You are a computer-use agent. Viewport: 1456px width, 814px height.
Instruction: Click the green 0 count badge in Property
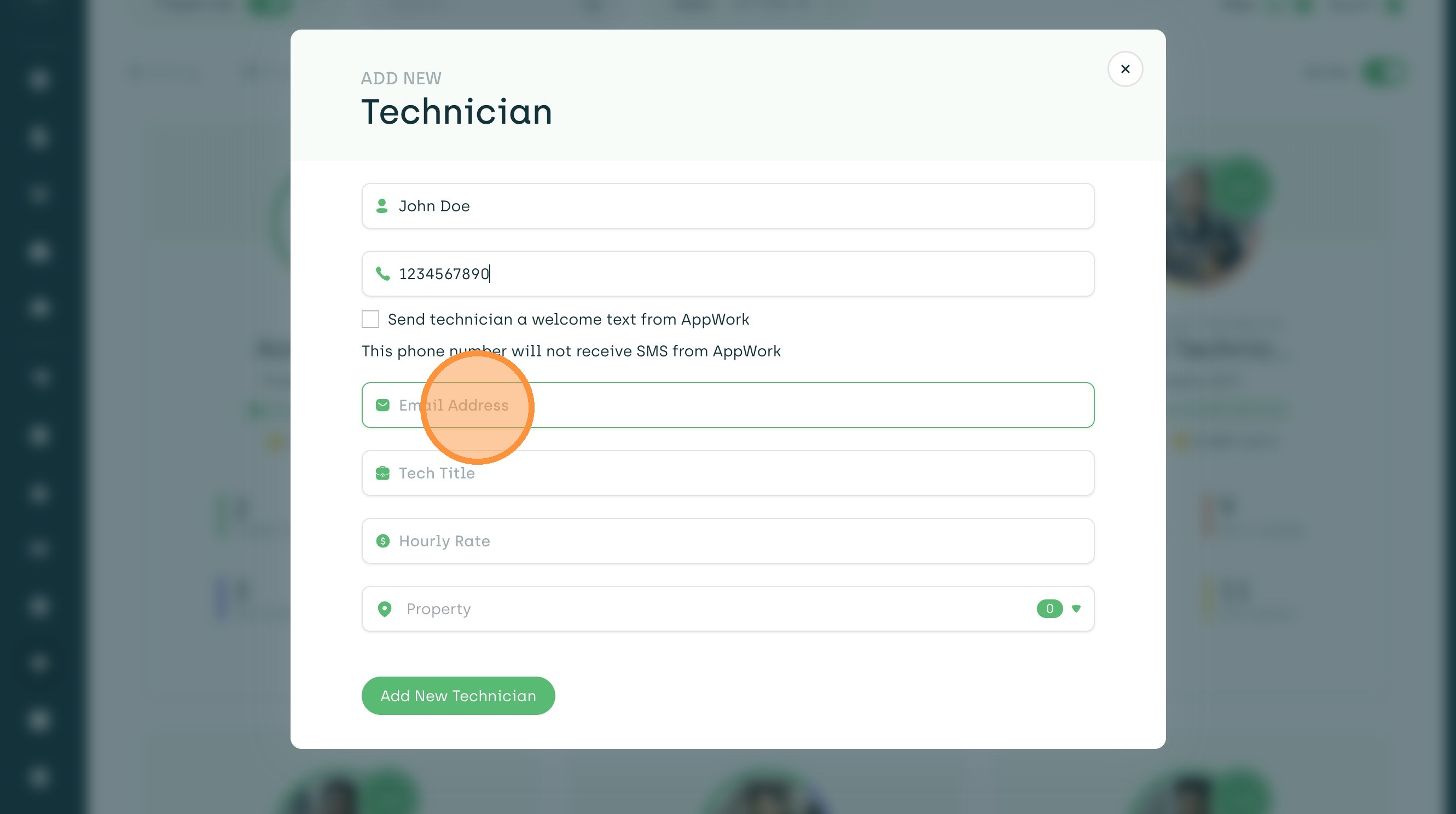1049,609
